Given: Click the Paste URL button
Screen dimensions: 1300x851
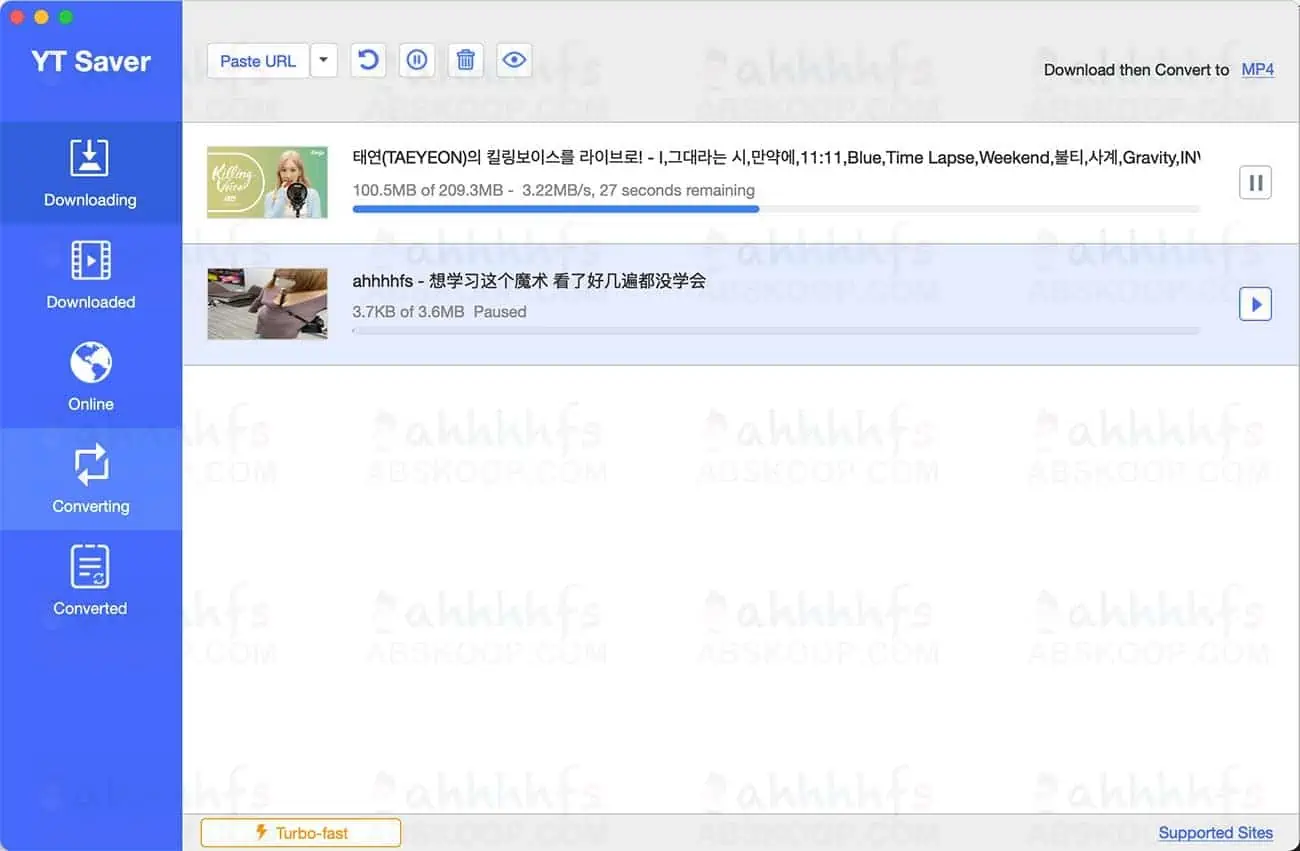Looking at the screenshot, I should 257,60.
